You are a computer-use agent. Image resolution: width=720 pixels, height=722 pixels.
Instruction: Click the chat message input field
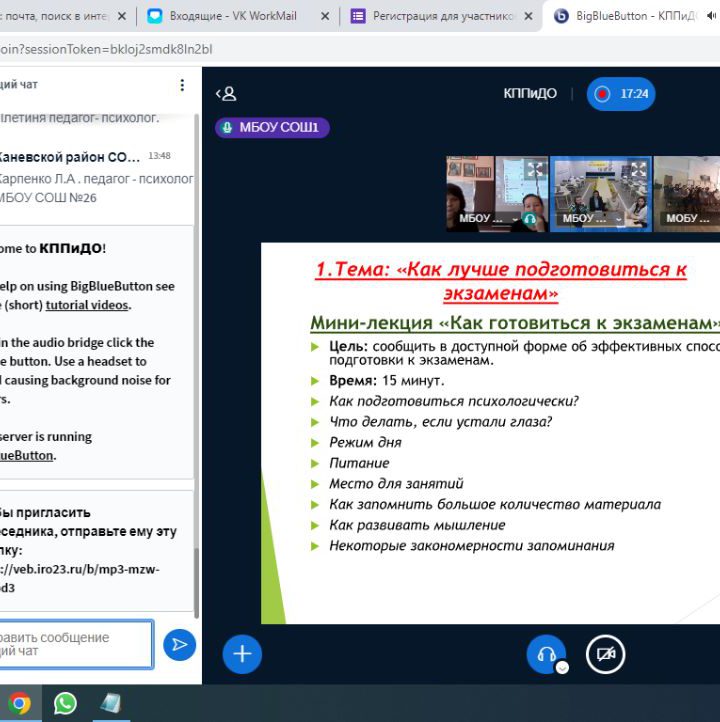[x=75, y=644]
